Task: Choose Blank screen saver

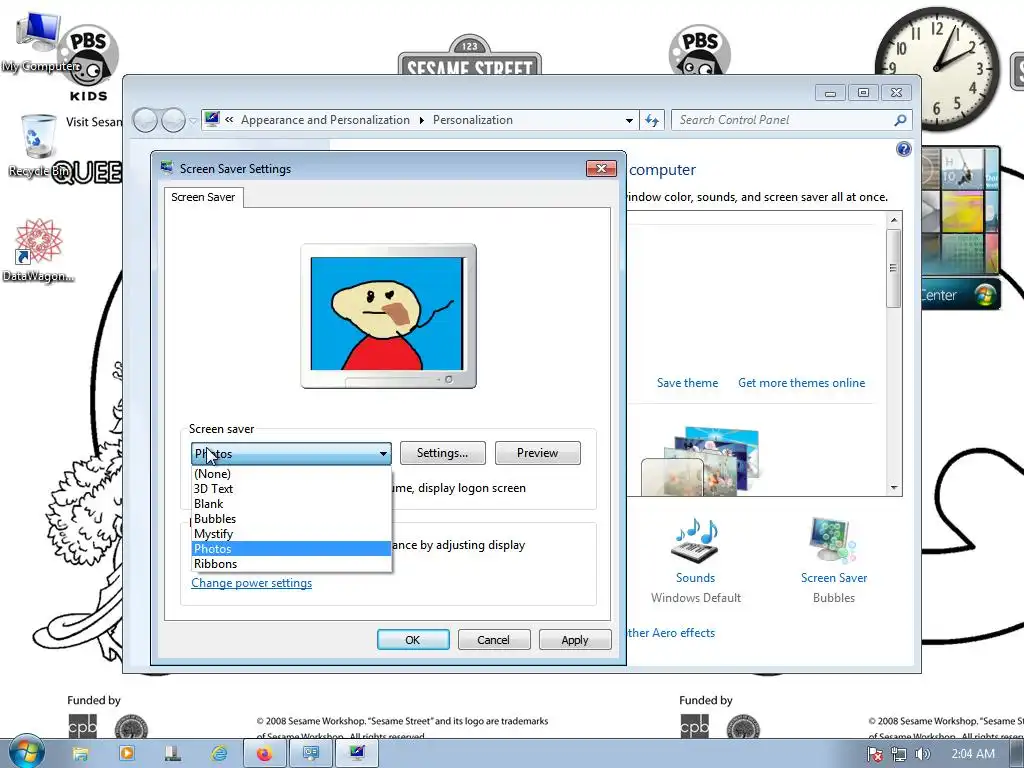Action: tap(291, 504)
